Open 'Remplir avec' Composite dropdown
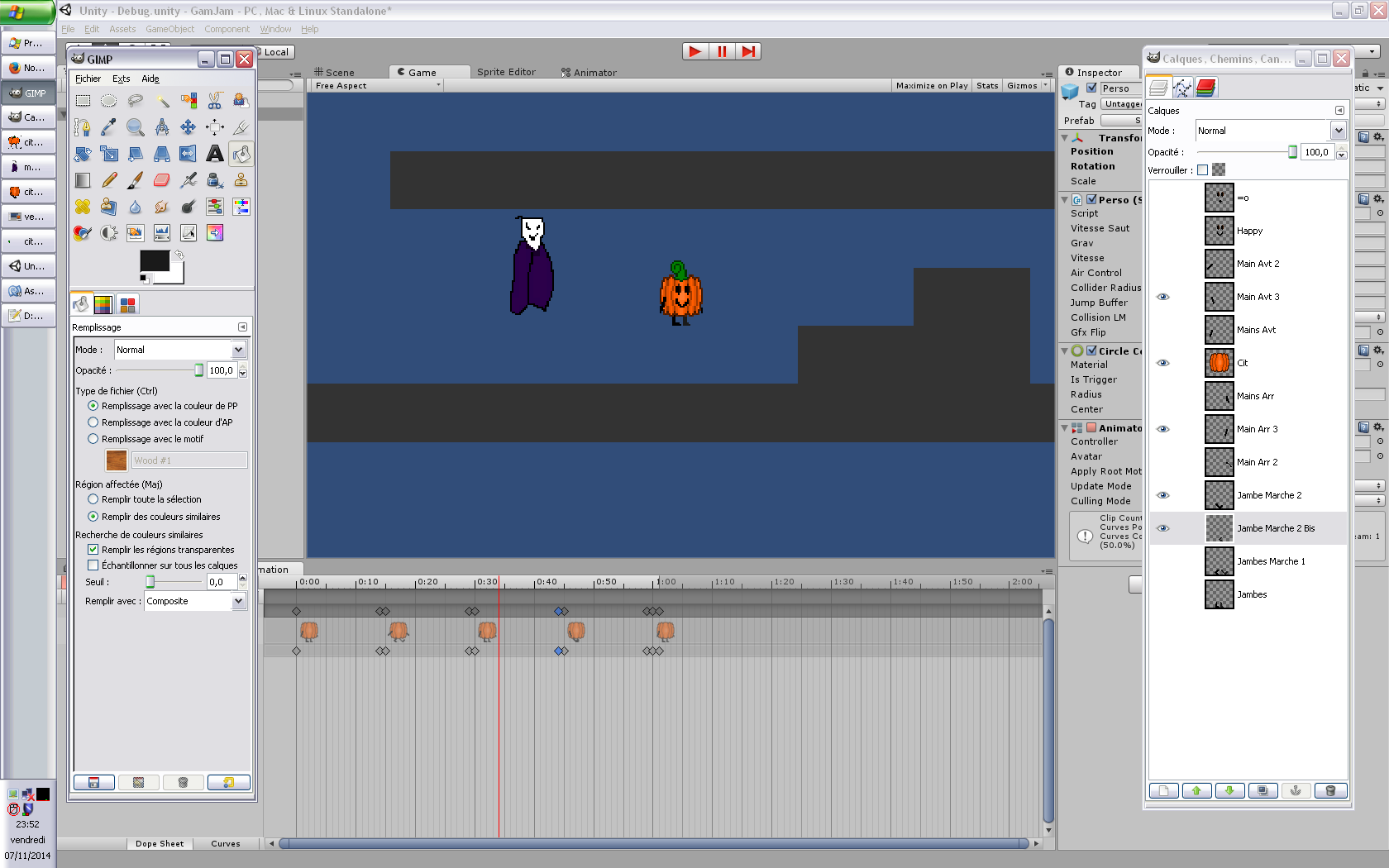The width and height of the screenshot is (1389, 868). tap(196, 602)
